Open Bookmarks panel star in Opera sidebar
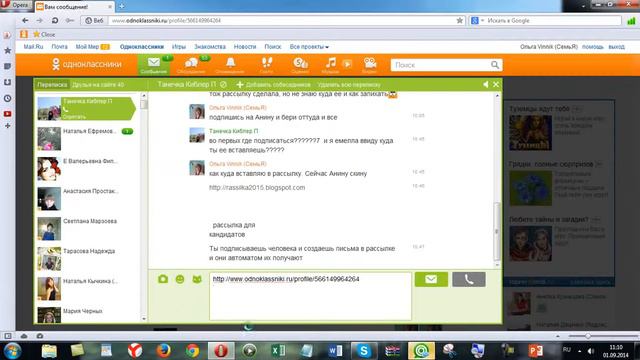 pyautogui.click(x=7, y=51)
